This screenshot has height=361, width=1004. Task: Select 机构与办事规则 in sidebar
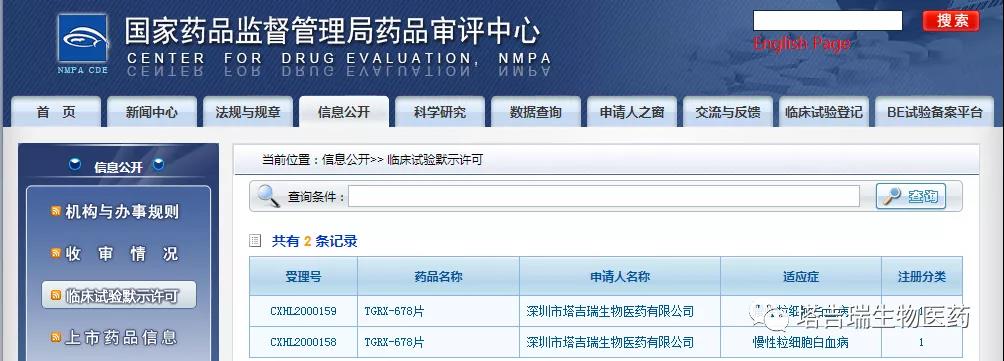tap(122, 212)
